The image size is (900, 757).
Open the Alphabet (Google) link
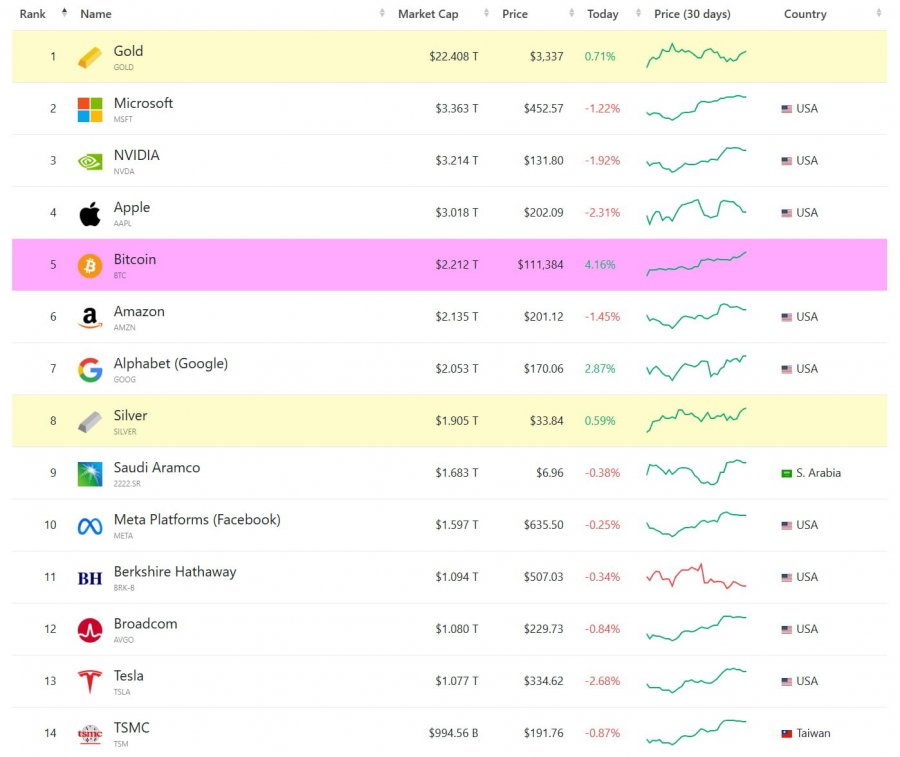pyautogui.click(x=170, y=364)
